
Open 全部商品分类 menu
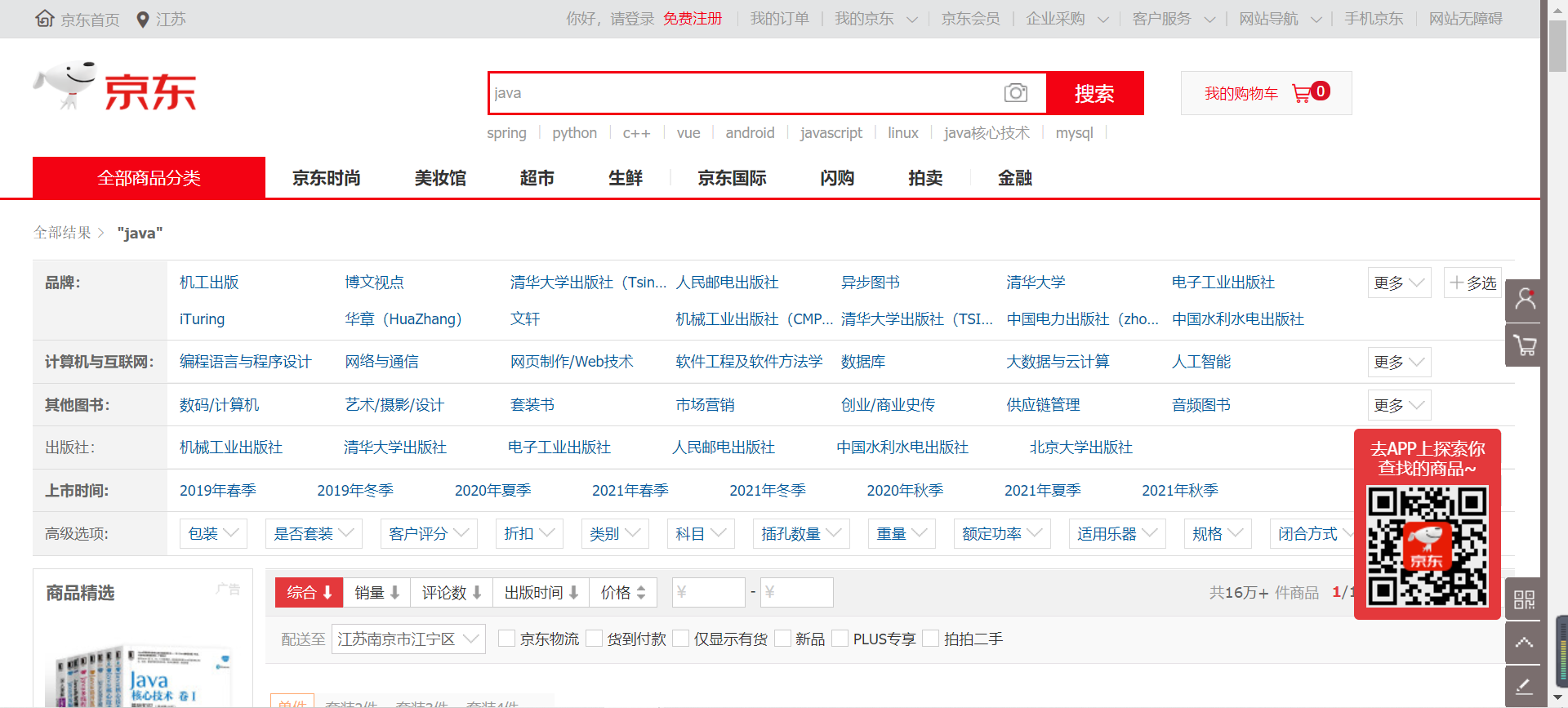point(149,177)
